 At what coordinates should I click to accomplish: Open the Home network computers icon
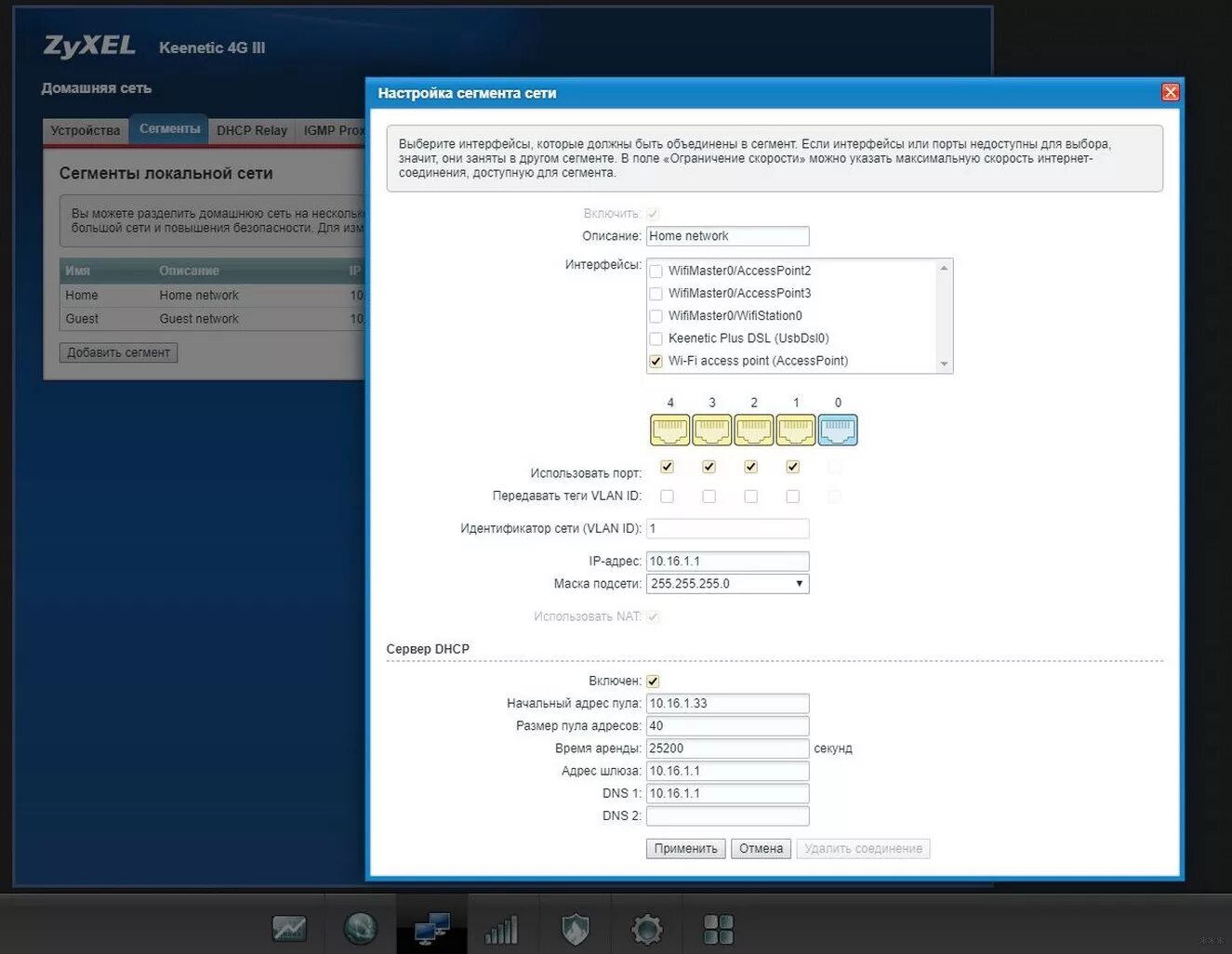431,927
